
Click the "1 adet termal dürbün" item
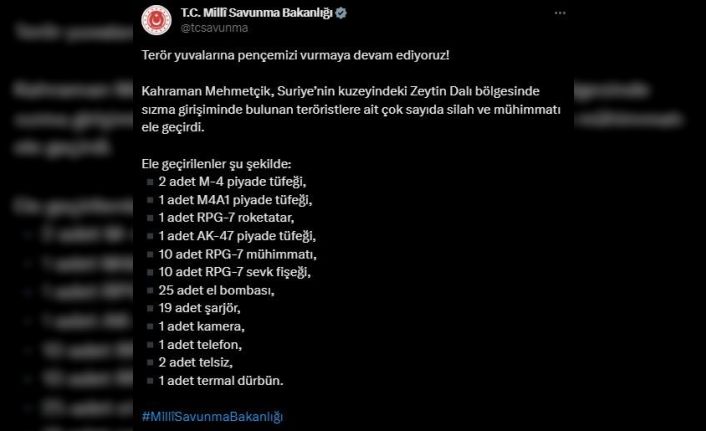click(219, 380)
